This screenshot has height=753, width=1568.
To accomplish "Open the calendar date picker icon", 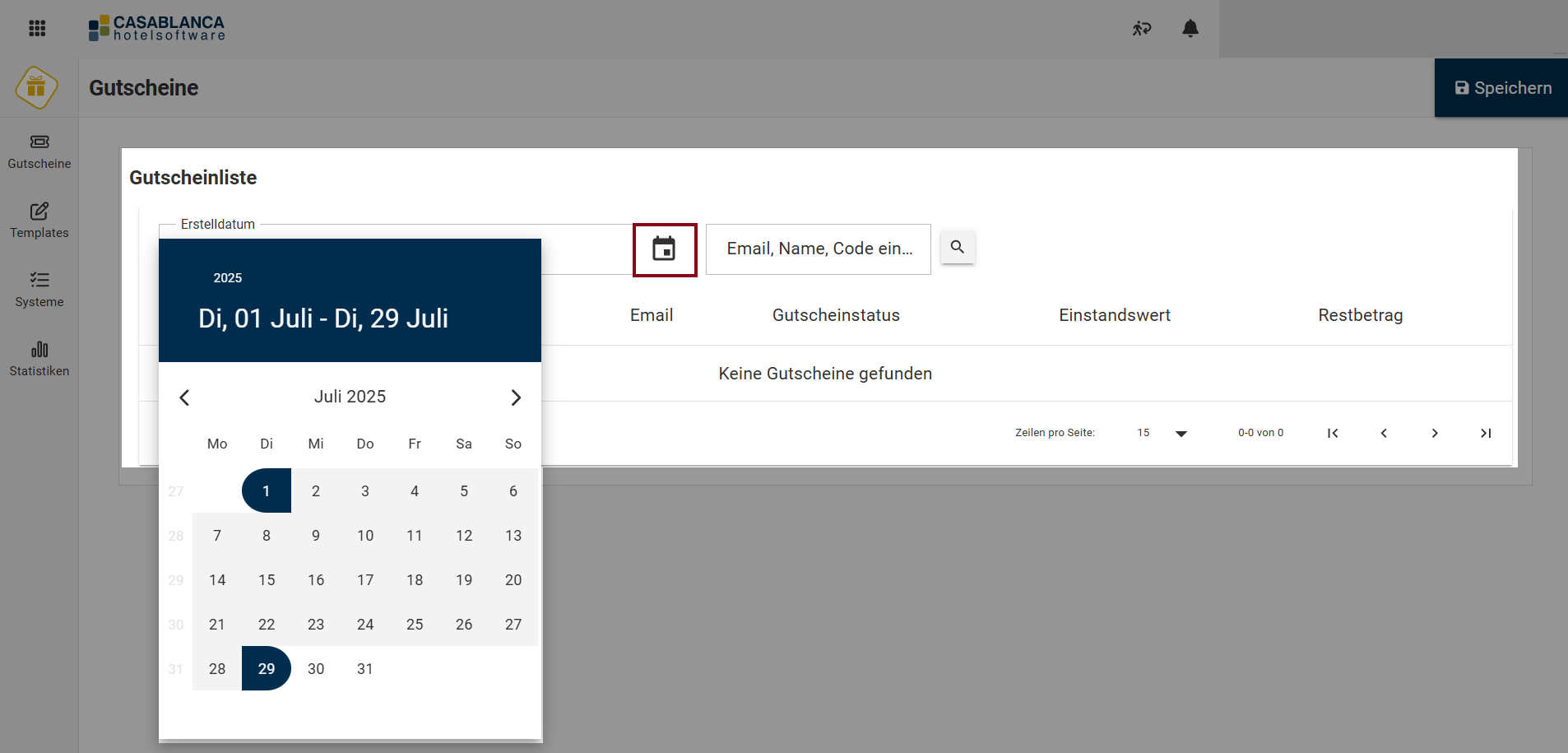I will 664,249.
